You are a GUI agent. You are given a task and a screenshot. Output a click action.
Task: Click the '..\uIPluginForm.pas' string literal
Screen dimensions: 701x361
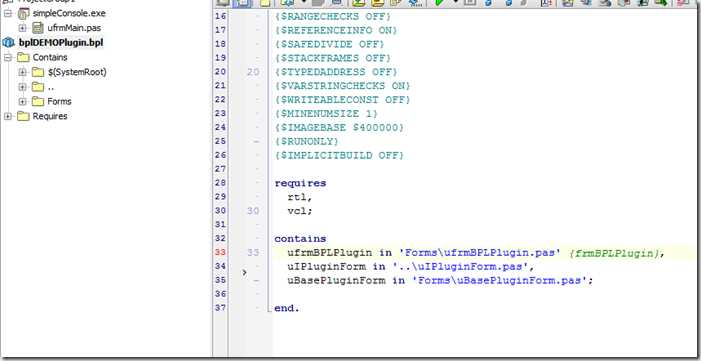(x=460, y=267)
